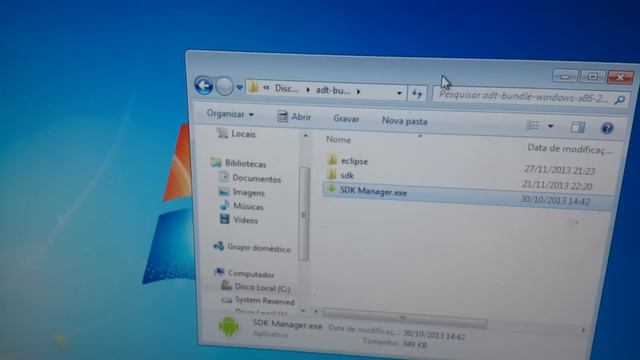Click the Abrir toolbar button
The image size is (640, 360).
point(294,117)
